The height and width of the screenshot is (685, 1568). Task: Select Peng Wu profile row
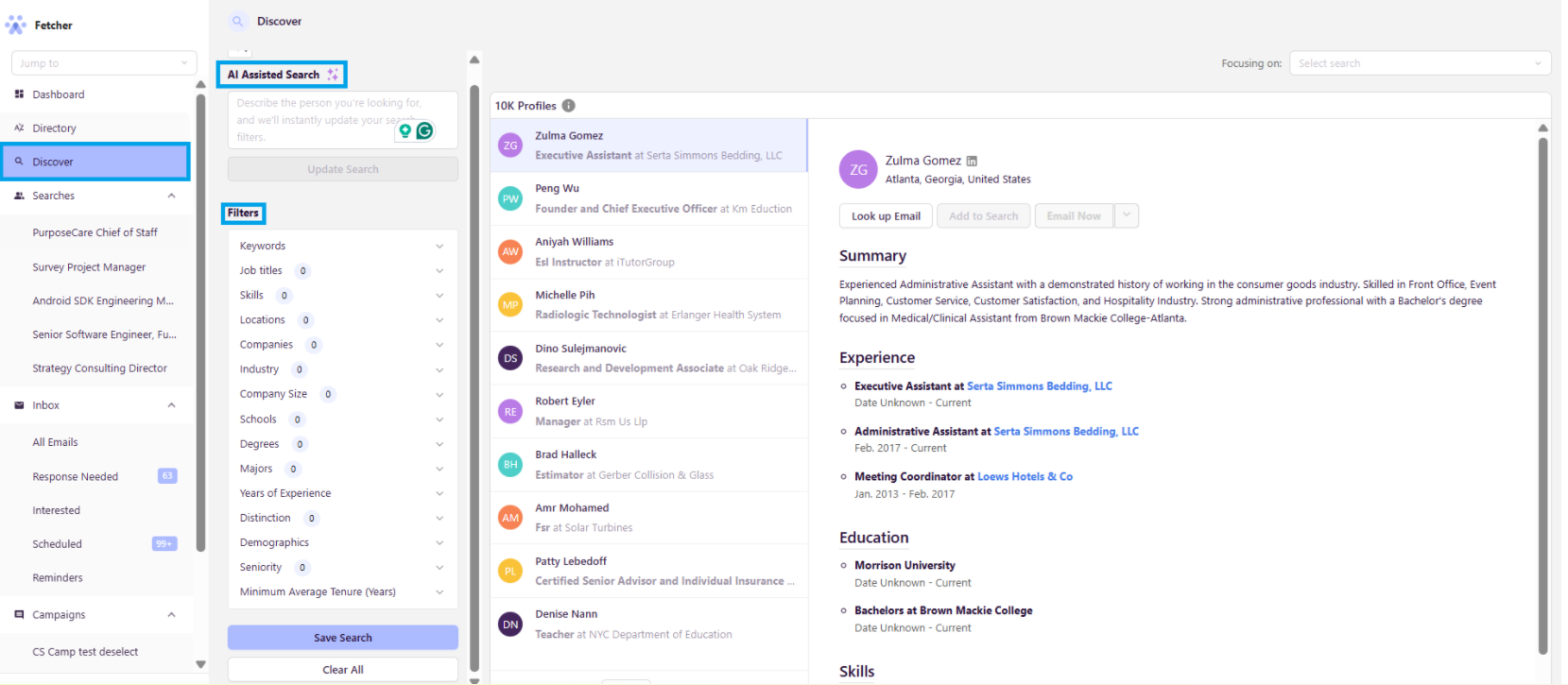pyautogui.click(x=648, y=198)
